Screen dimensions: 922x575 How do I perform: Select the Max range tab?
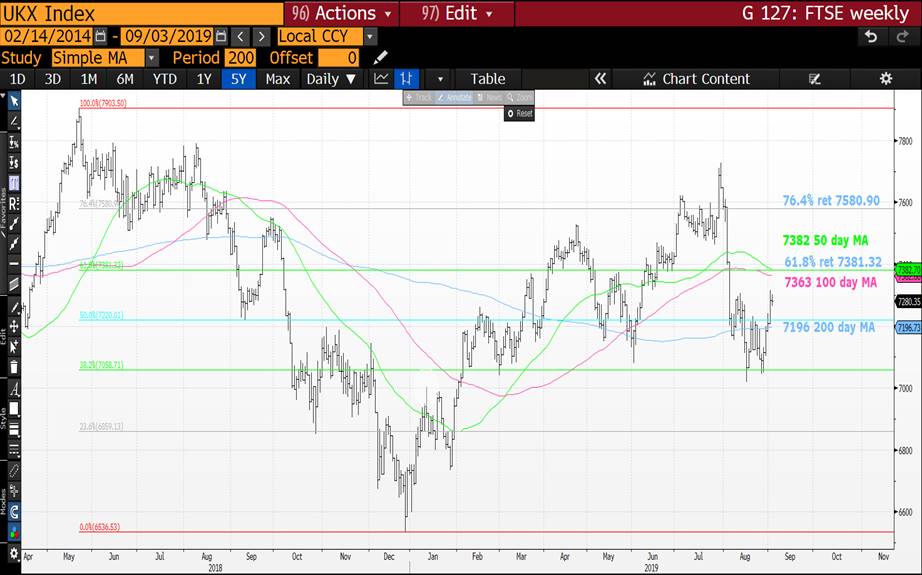(278, 79)
